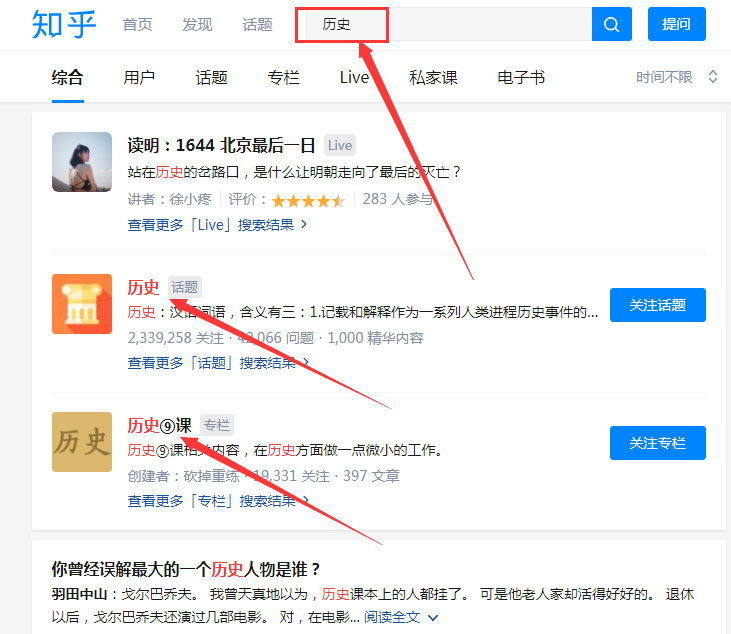Click the 话题 tag beside 历史
The image size is (731, 634).
click(x=184, y=287)
